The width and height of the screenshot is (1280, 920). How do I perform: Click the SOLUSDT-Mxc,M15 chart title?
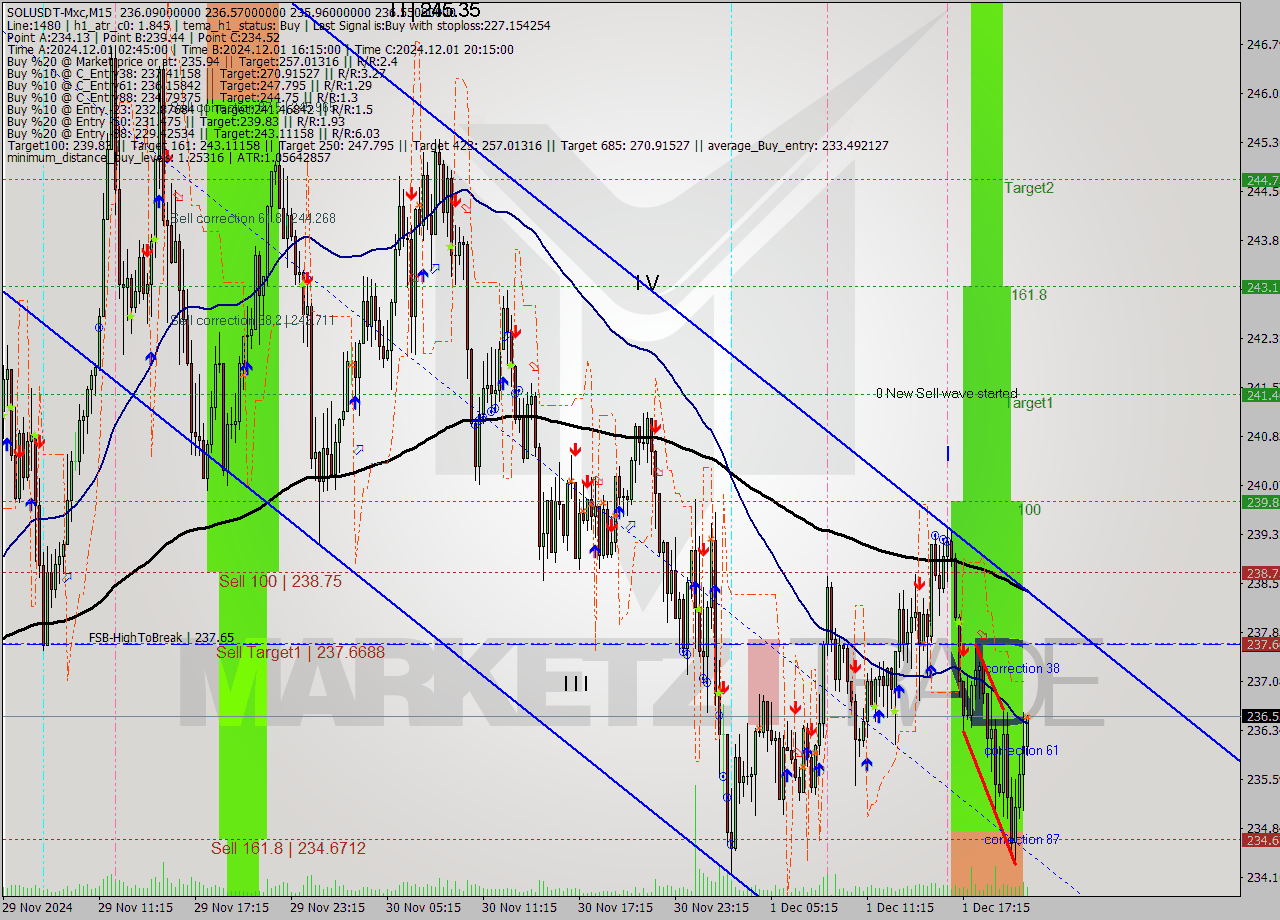point(58,12)
